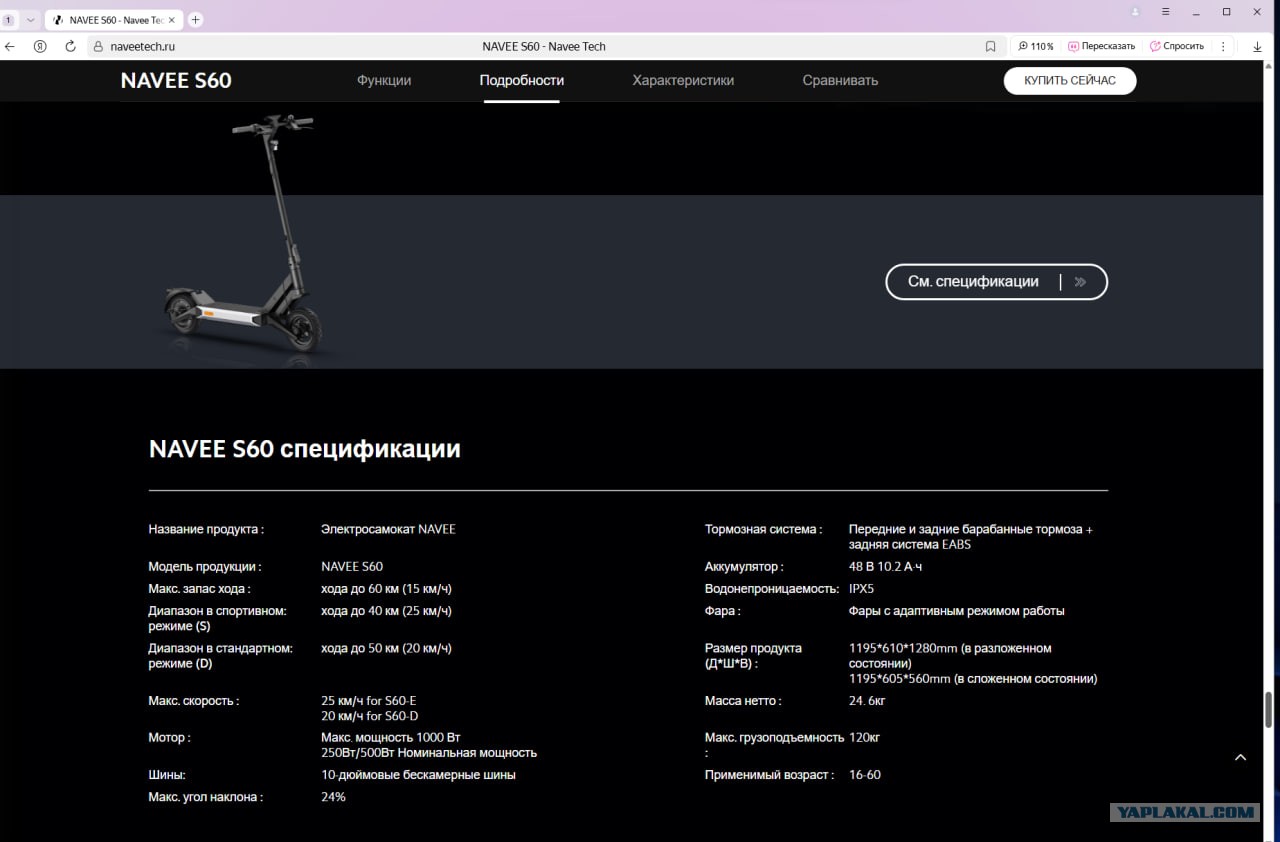Click the text 'Макс. мощность 1000 Вт'

[391, 738]
